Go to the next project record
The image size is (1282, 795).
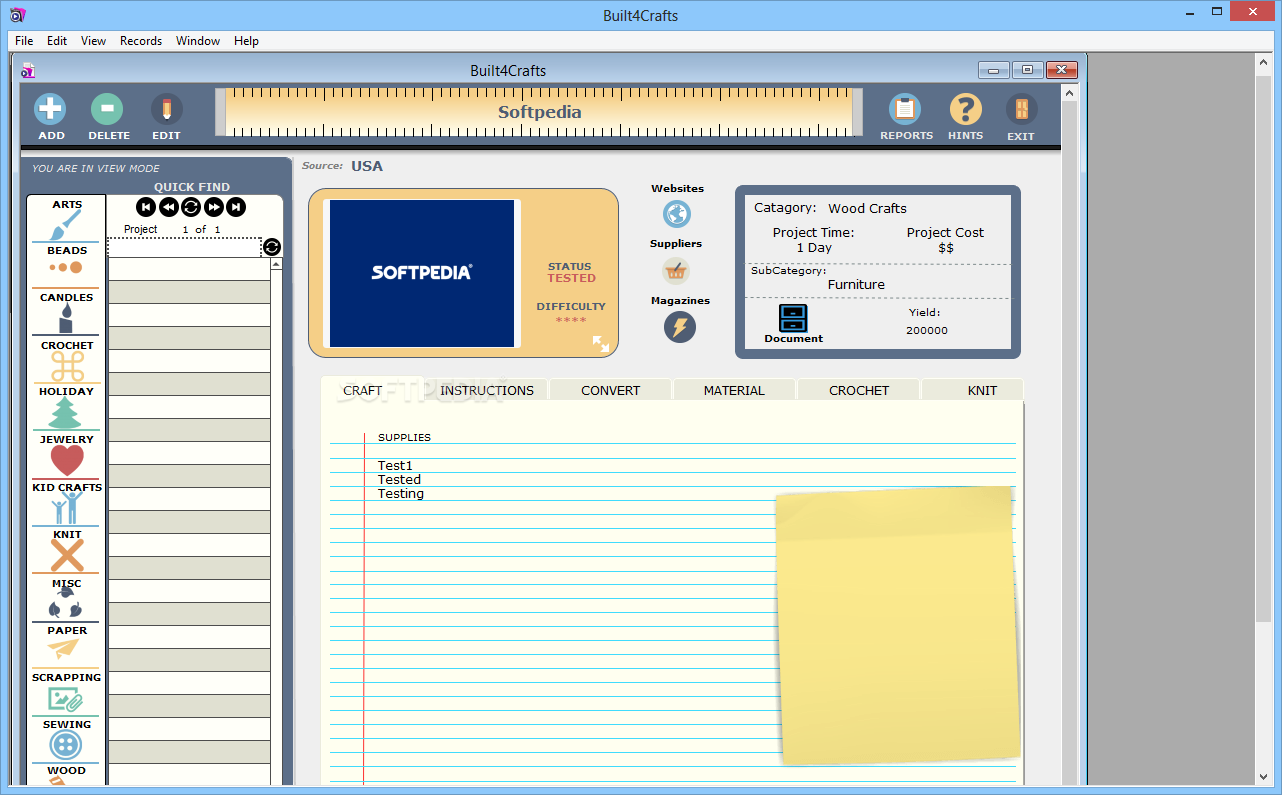point(214,207)
